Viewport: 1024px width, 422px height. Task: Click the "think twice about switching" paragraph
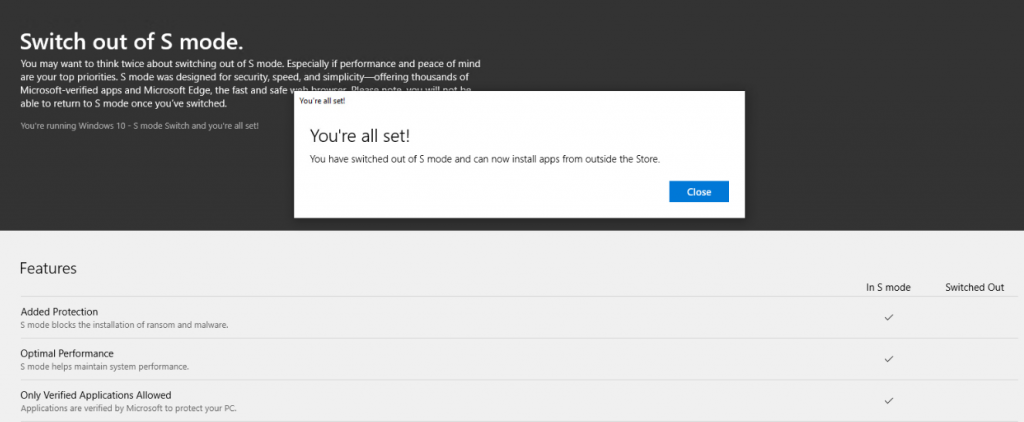(x=251, y=84)
